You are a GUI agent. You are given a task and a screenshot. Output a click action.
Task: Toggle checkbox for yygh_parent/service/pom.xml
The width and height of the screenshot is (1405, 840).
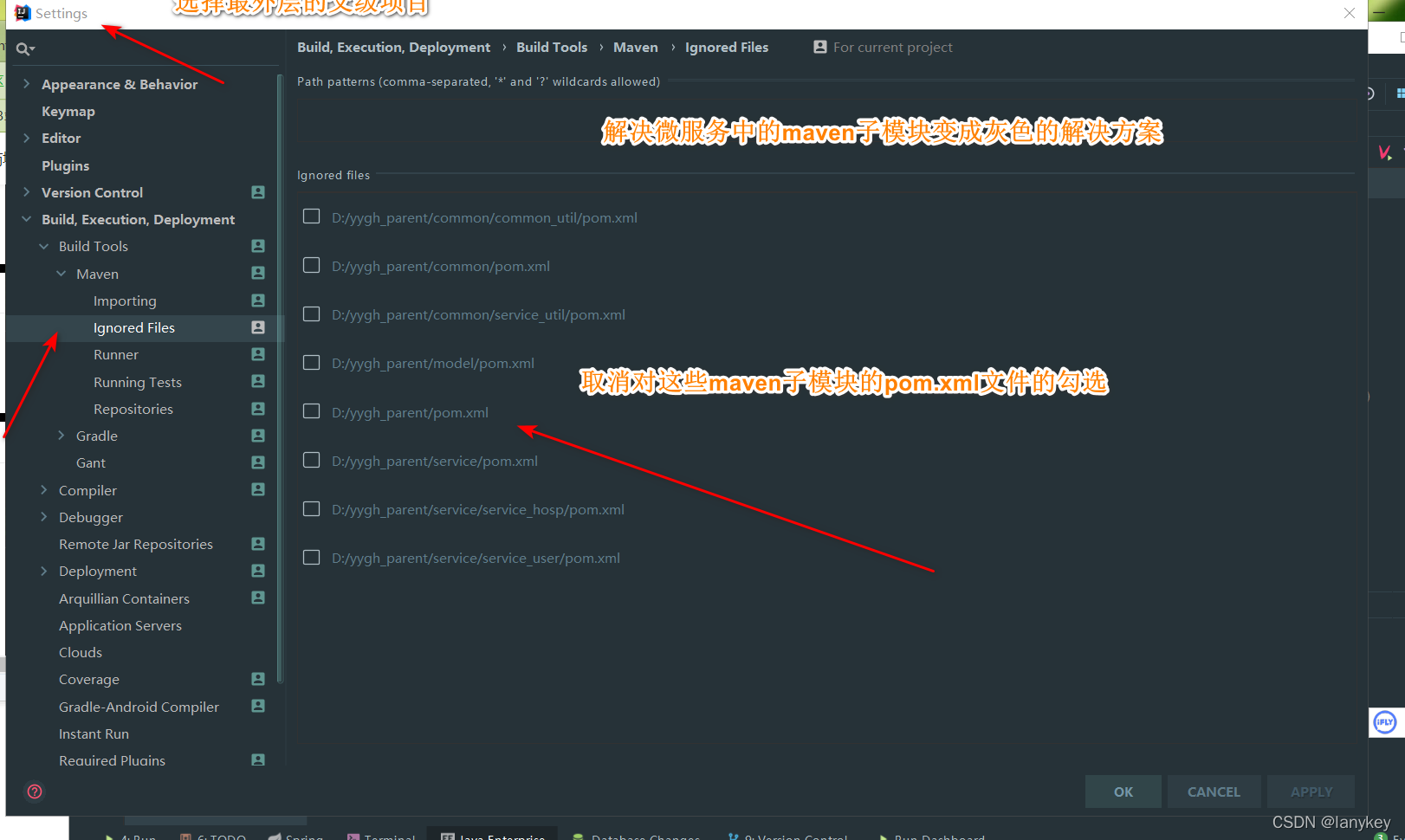pos(312,460)
